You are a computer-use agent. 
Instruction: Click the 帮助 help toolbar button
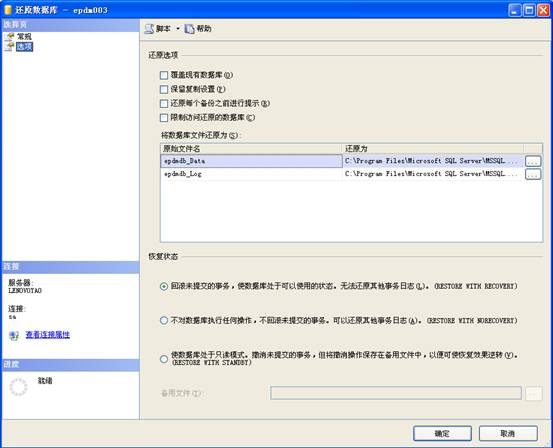point(198,29)
